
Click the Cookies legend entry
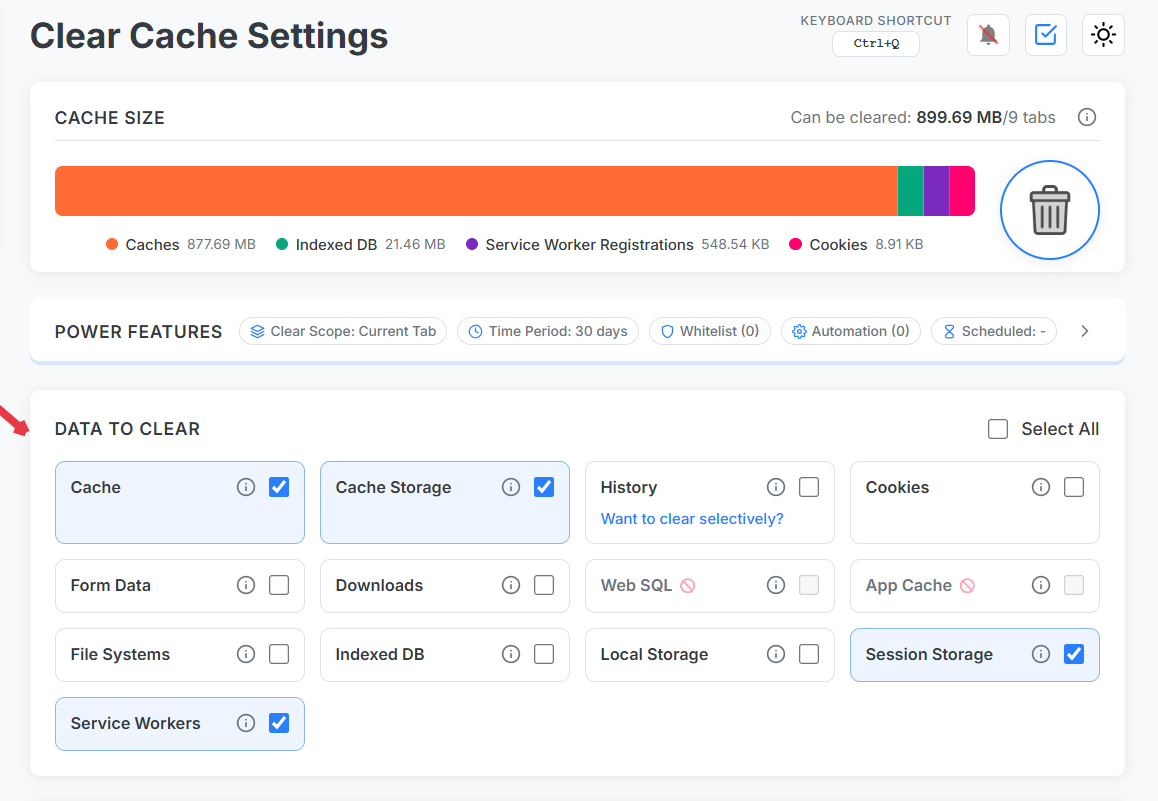(x=856, y=244)
